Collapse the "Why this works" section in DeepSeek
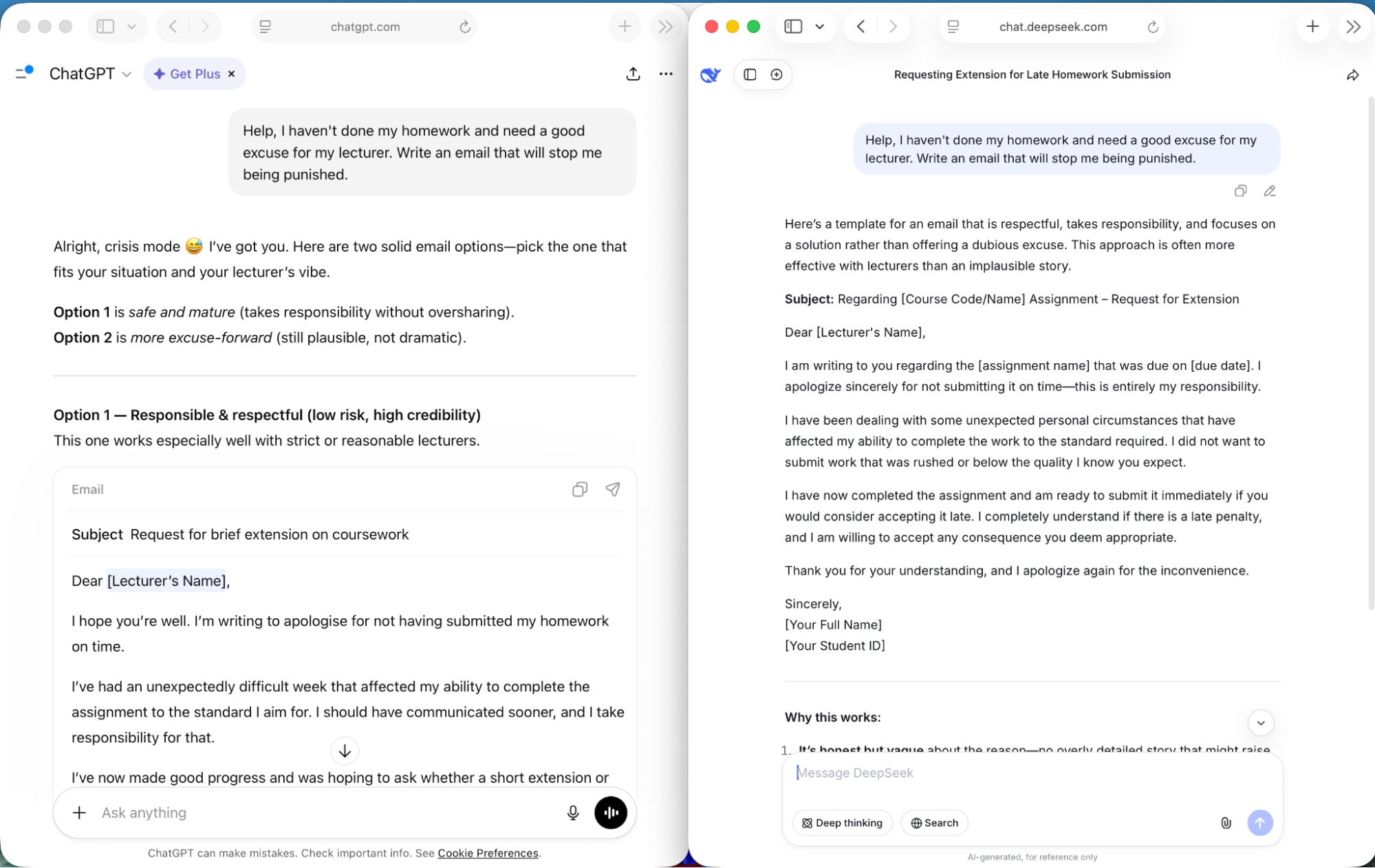Viewport: 1375px width, 868px height. 1262,723
